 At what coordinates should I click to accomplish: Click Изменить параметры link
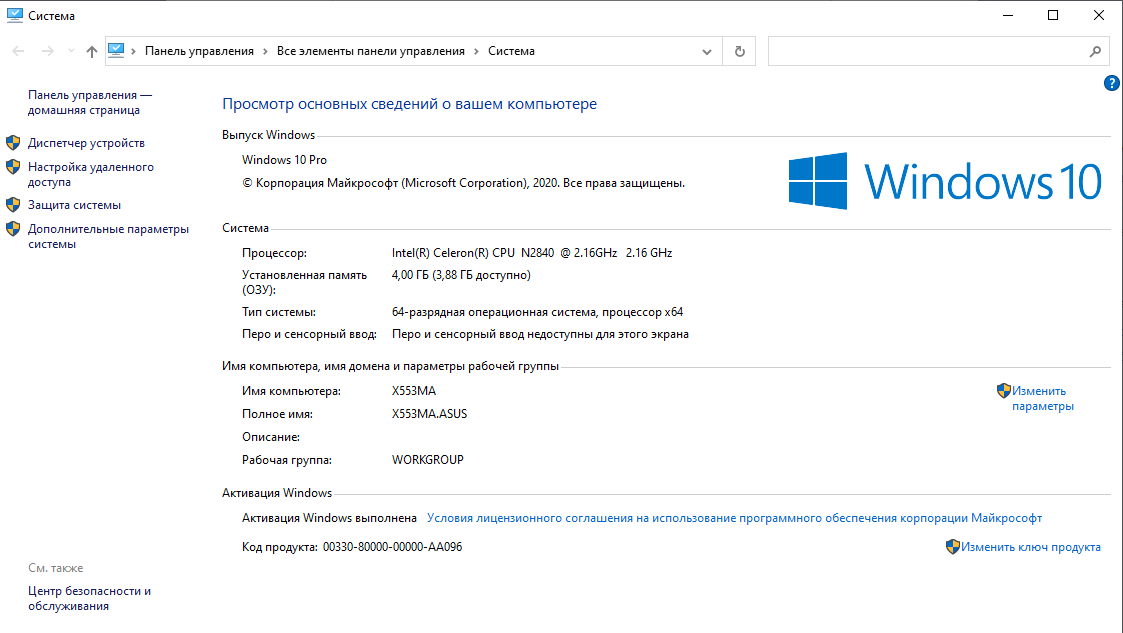click(x=1041, y=398)
